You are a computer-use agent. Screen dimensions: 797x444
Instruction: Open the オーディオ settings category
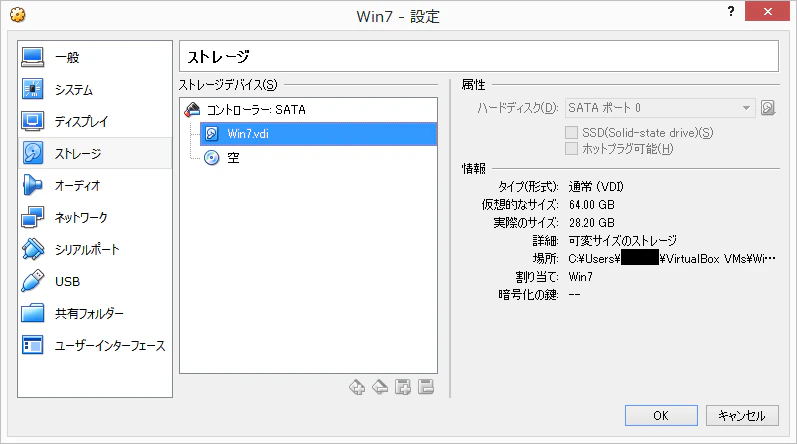pyautogui.click(x=95, y=185)
